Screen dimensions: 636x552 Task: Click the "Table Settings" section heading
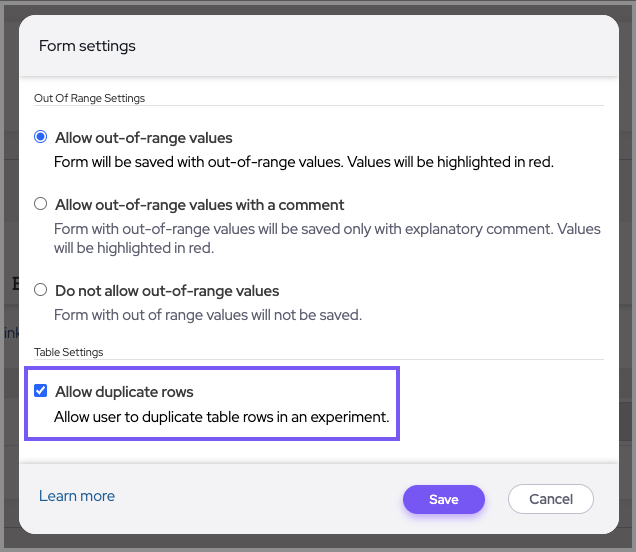coord(69,352)
